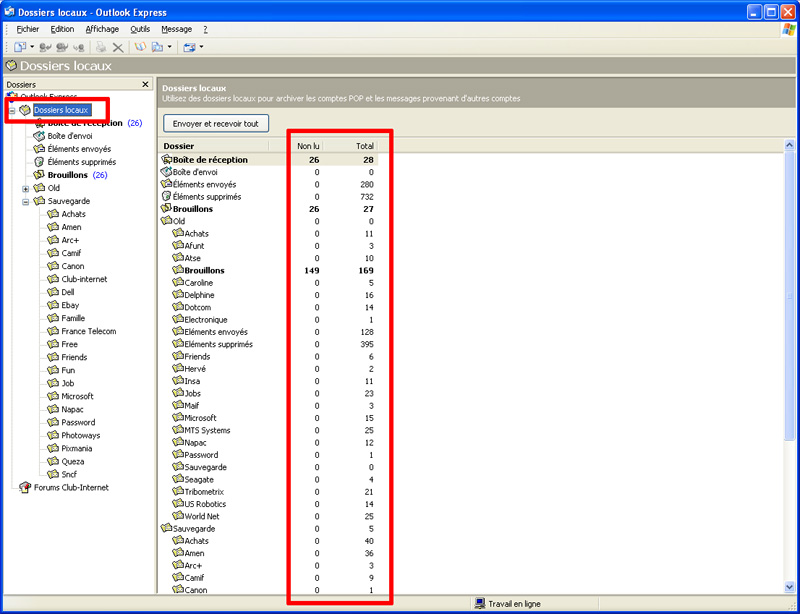The height and width of the screenshot is (614, 800).
Task: Select the Hervé row in folder list
Action: [268, 369]
